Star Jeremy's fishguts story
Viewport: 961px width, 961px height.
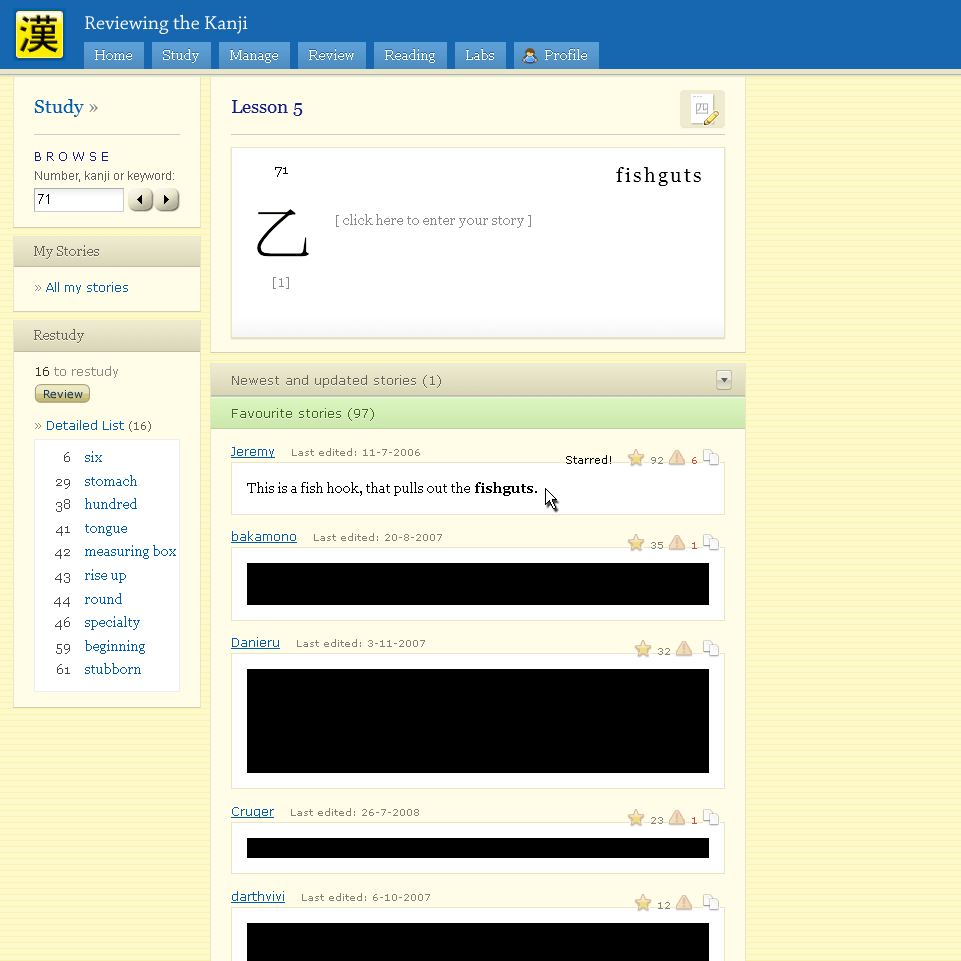636,458
